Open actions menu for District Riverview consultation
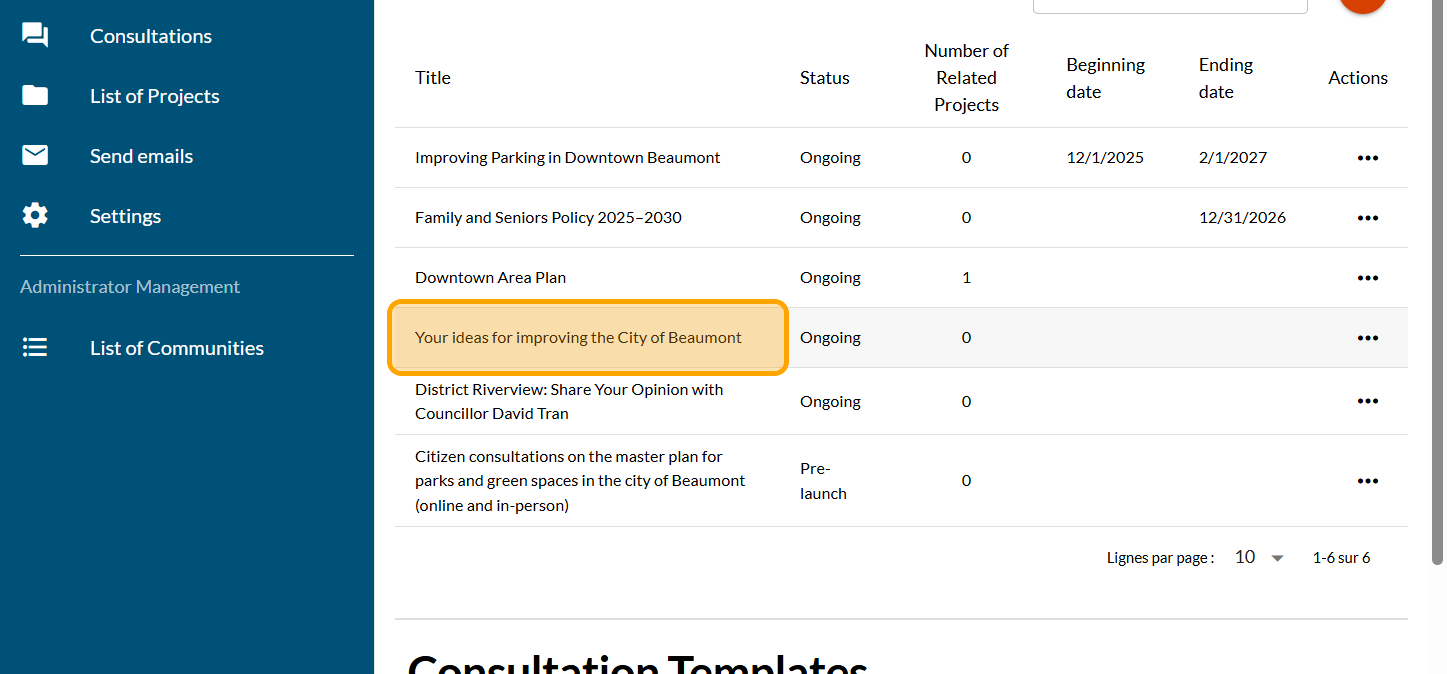Viewport: 1447px width, 674px height. click(x=1367, y=401)
